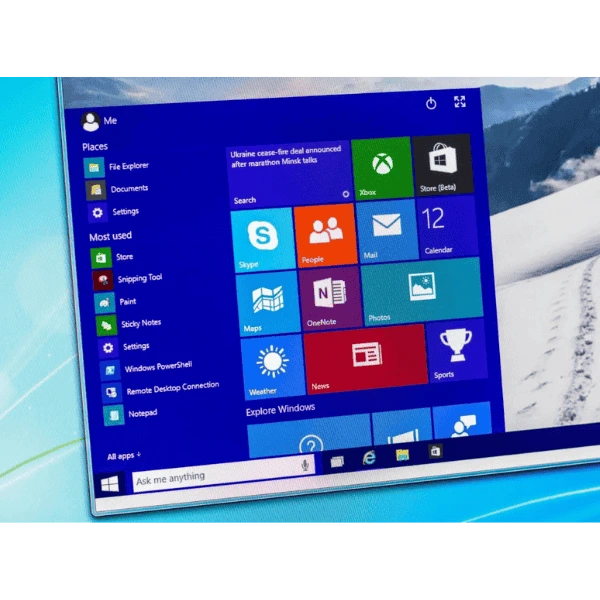
Task: Launch Windows PowerShell
Action: point(146,369)
